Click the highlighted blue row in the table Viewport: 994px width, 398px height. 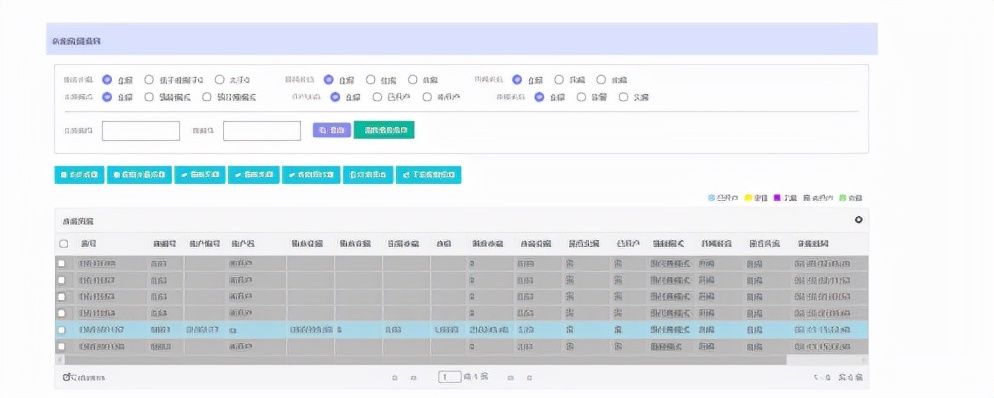pos(462,330)
